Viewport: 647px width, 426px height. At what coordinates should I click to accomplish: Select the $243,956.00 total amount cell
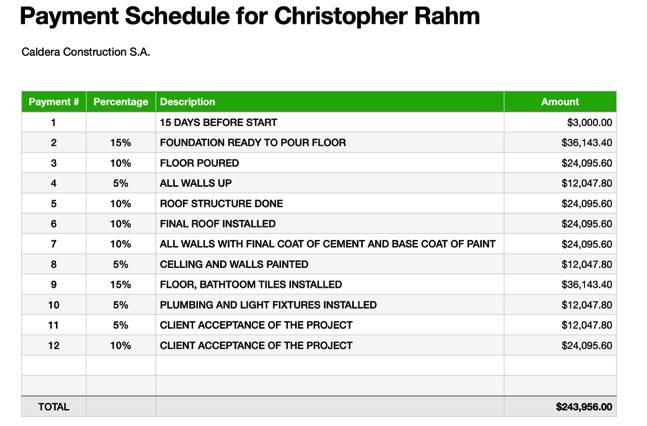click(x=560, y=407)
